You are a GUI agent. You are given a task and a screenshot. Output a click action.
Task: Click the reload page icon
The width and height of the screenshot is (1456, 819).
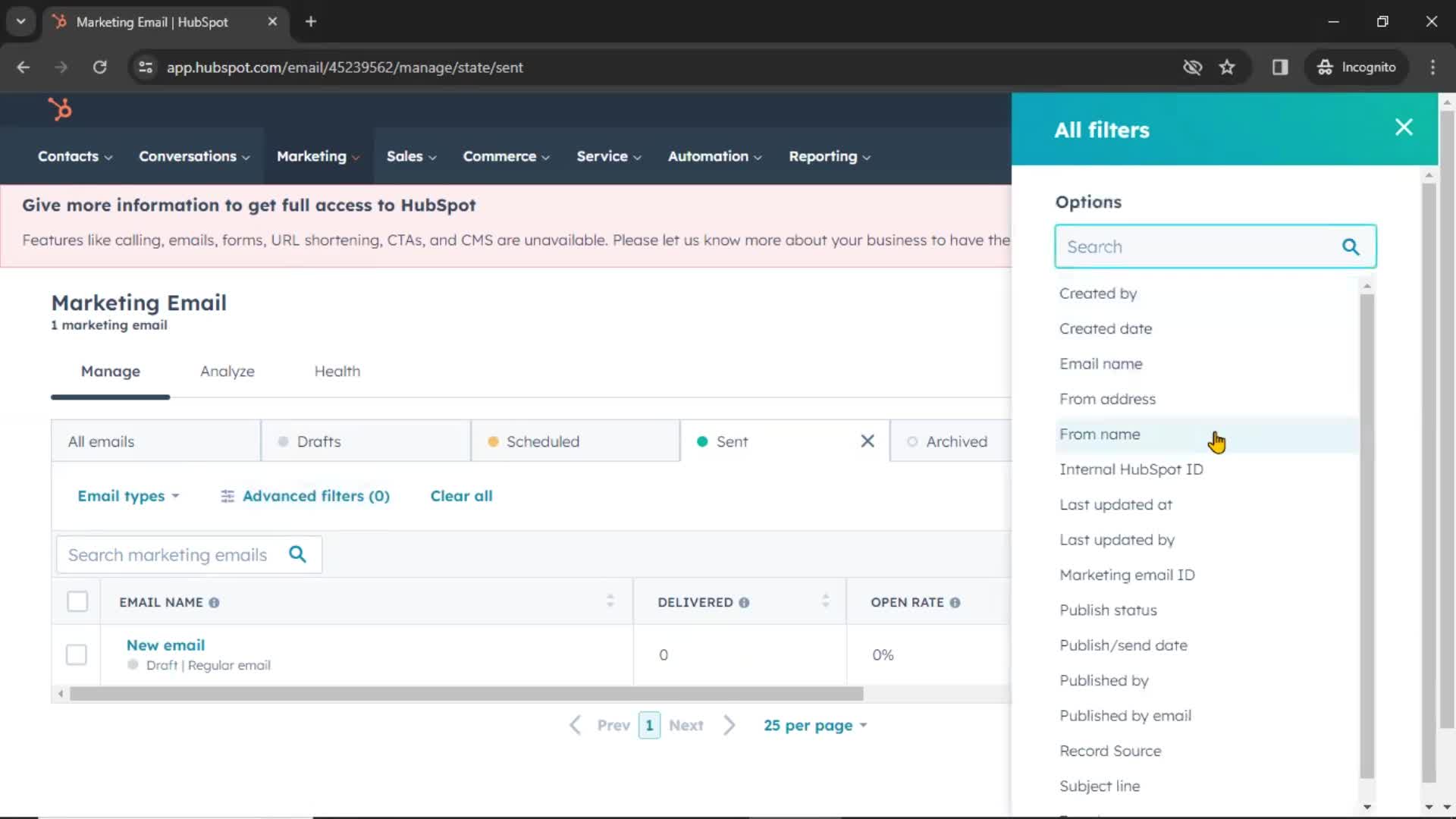(x=99, y=67)
